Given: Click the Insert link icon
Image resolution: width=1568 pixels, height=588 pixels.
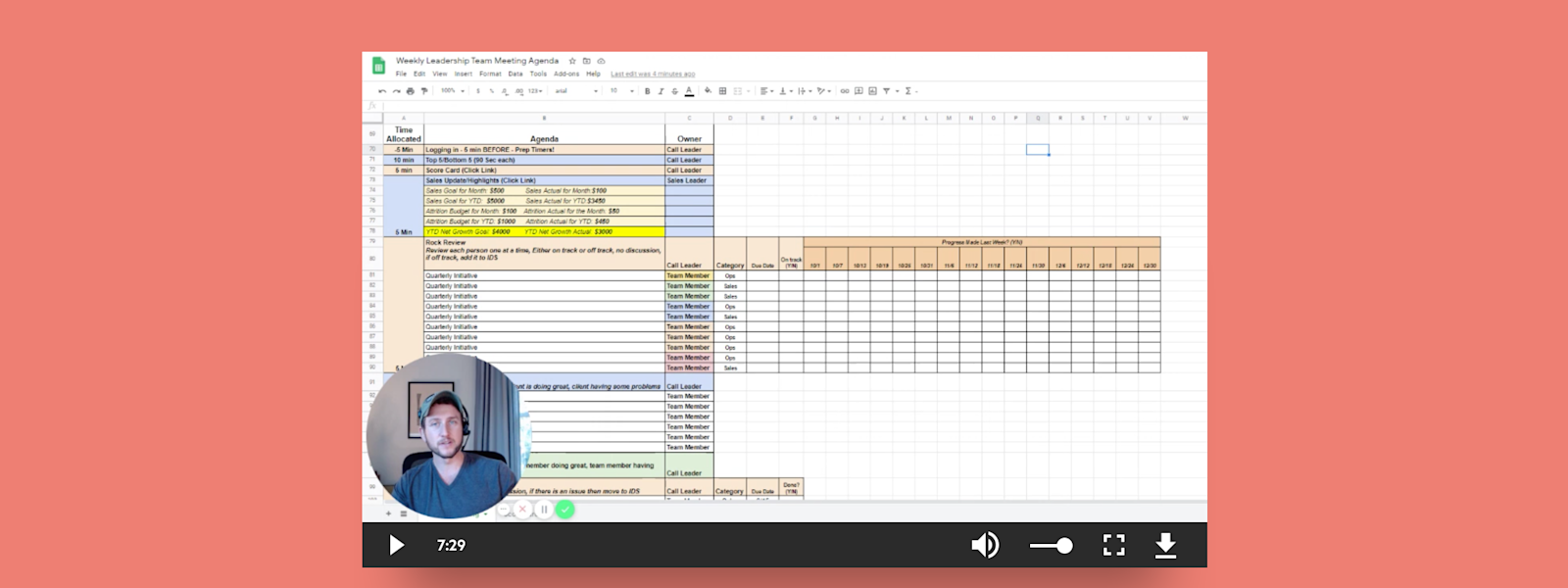Looking at the screenshot, I should pyautogui.click(x=845, y=91).
